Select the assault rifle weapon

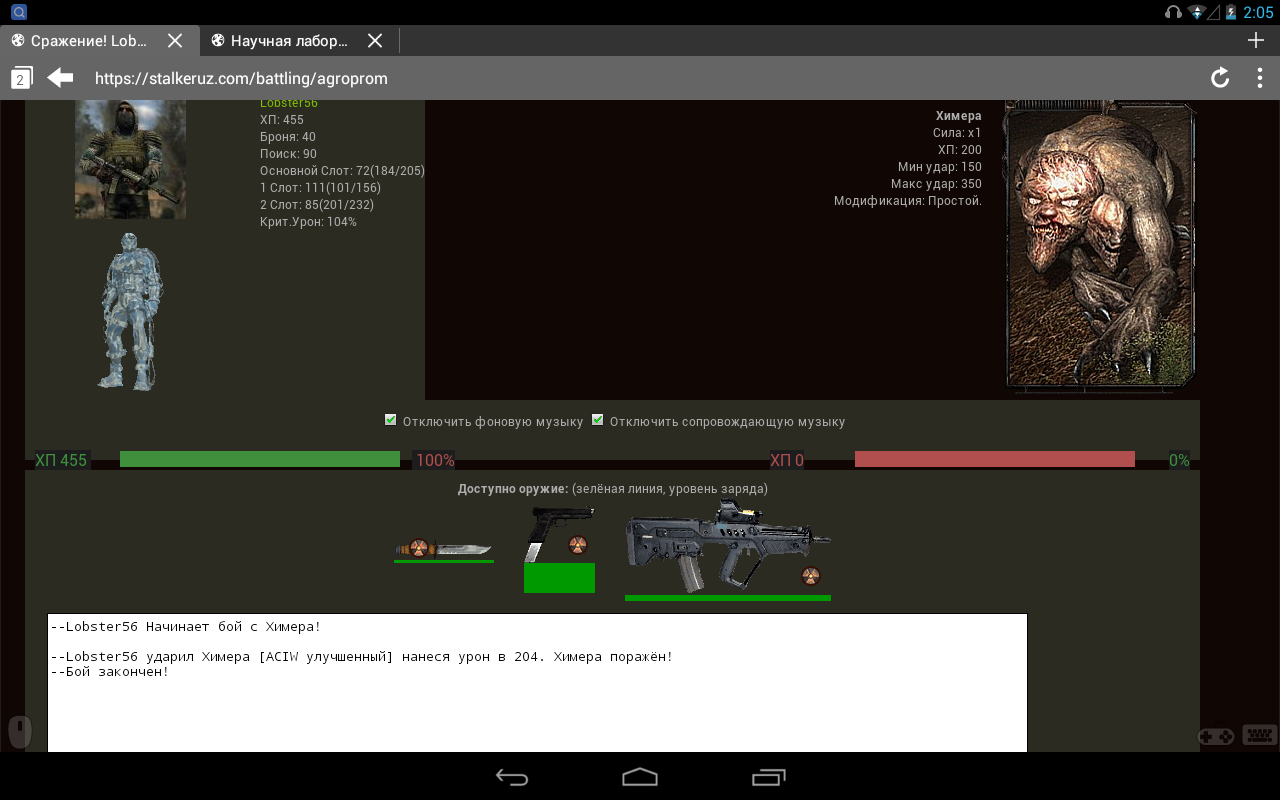(727, 546)
